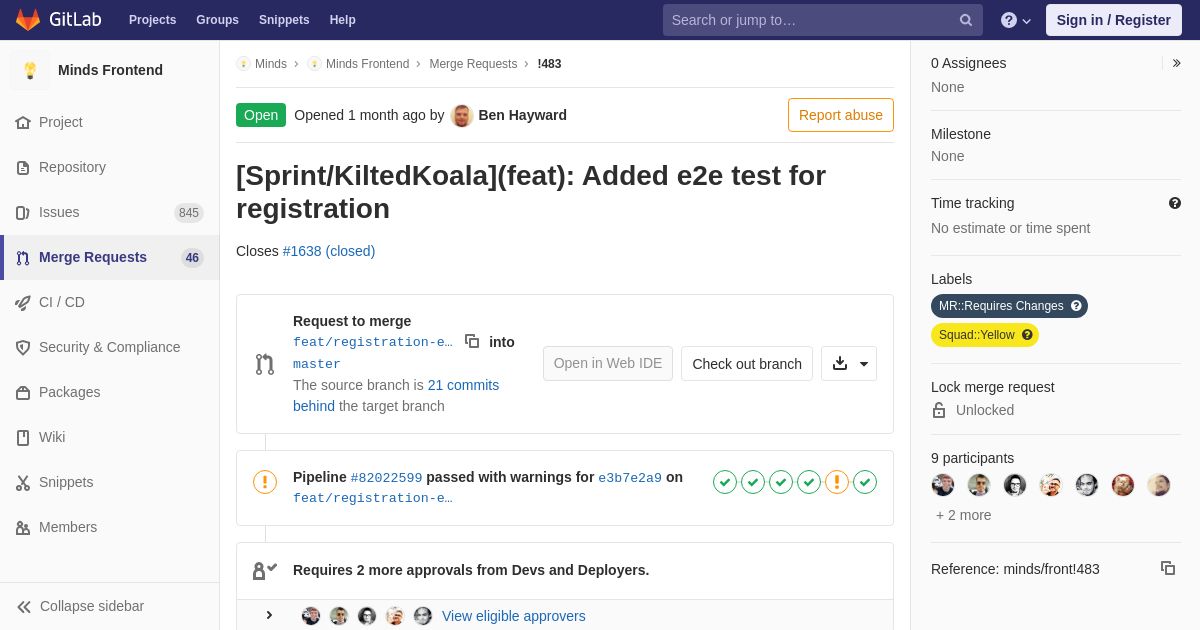1200x630 pixels.
Task: Click the Minds Frontend lightbulb avatar
Action: [x=30, y=70]
